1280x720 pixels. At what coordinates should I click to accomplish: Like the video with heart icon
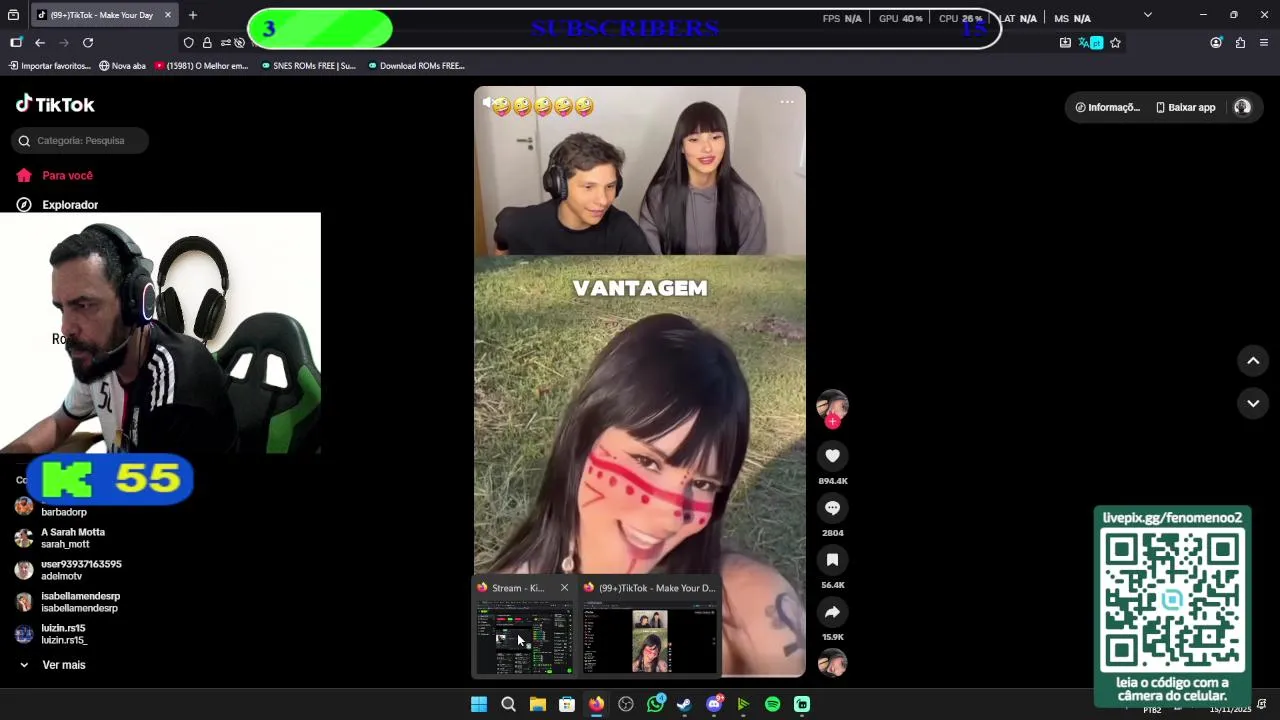(832, 456)
